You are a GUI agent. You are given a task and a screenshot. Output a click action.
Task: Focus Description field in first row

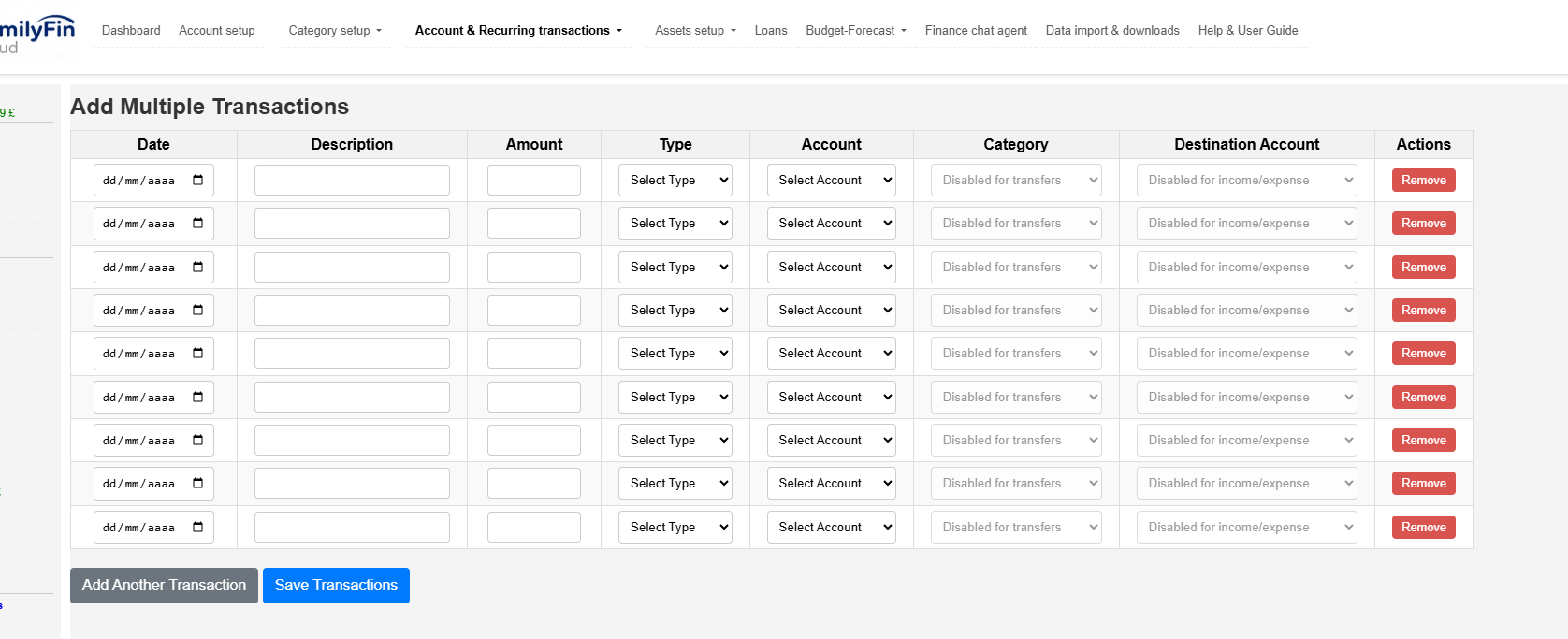point(352,180)
